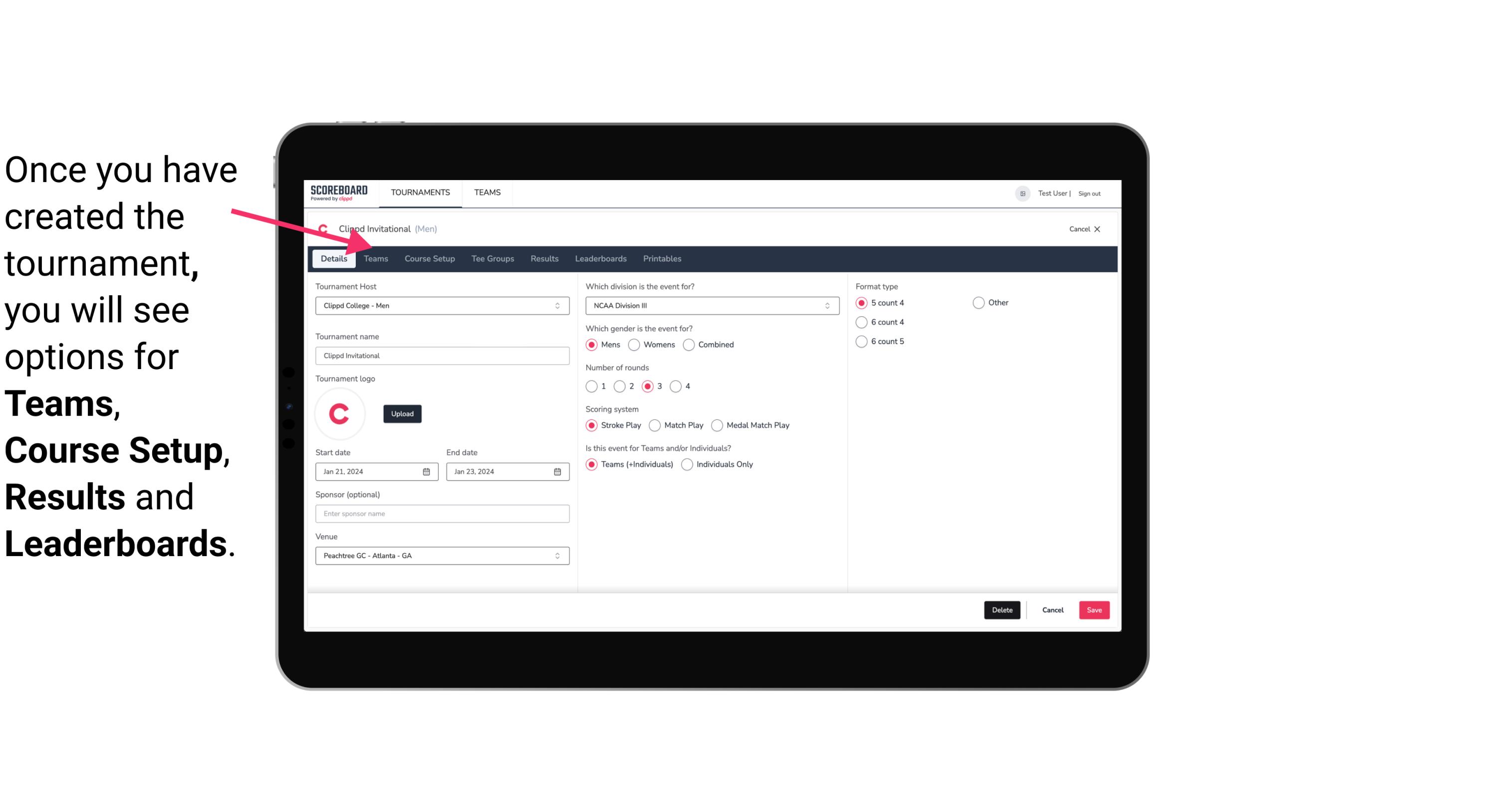1510x812 pixels.
Task: Click the end date calendar icon
Action: coord(558,471)
